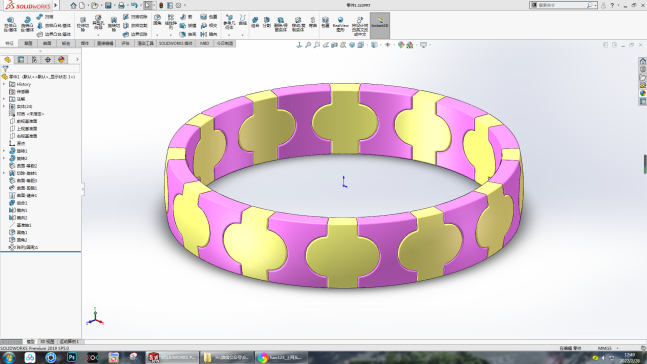Select the Mirror tool in the ribbon
This screenshot has width=647, height=364.
pos(210,34)
